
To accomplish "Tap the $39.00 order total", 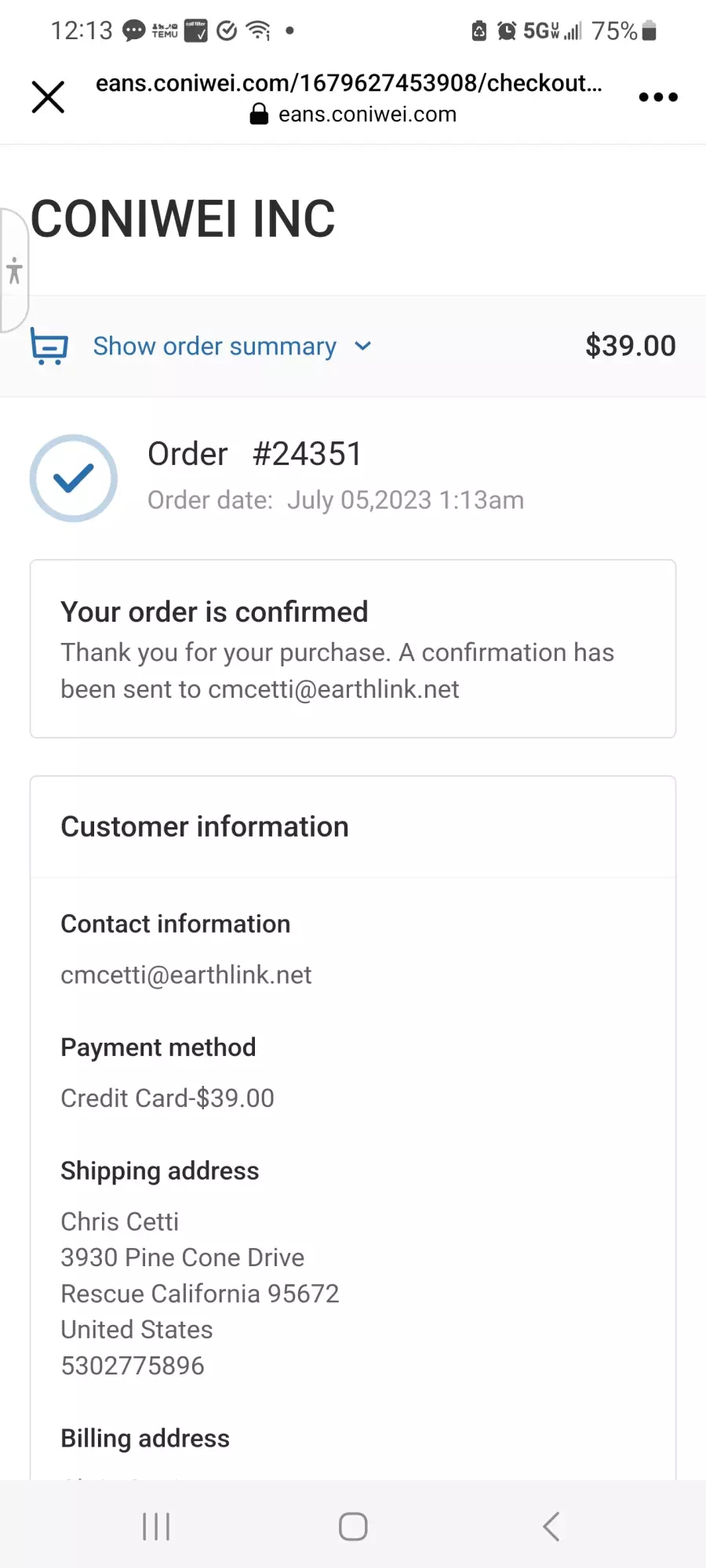I will coord(631,346).
